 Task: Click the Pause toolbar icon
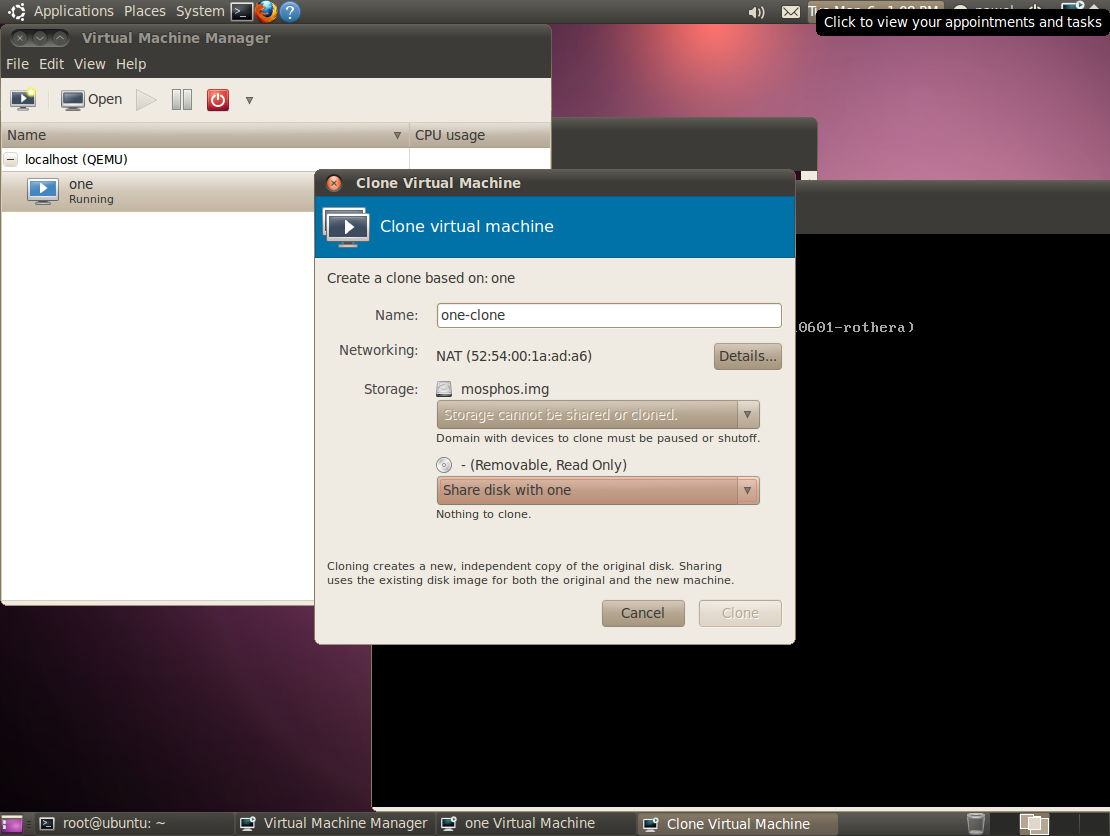click(181, 99)
